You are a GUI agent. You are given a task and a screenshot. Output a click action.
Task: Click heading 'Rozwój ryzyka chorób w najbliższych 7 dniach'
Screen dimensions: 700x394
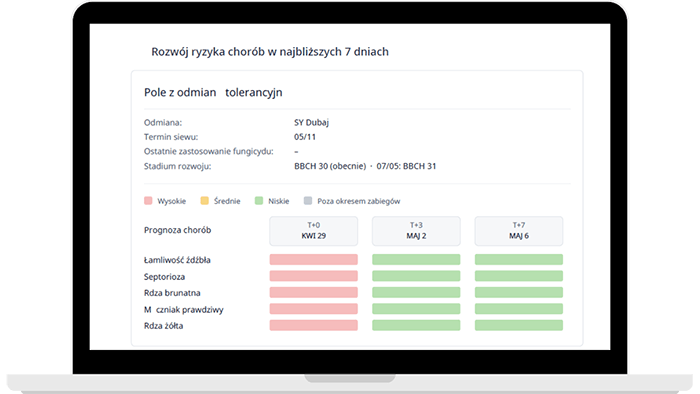coord(270,52)
